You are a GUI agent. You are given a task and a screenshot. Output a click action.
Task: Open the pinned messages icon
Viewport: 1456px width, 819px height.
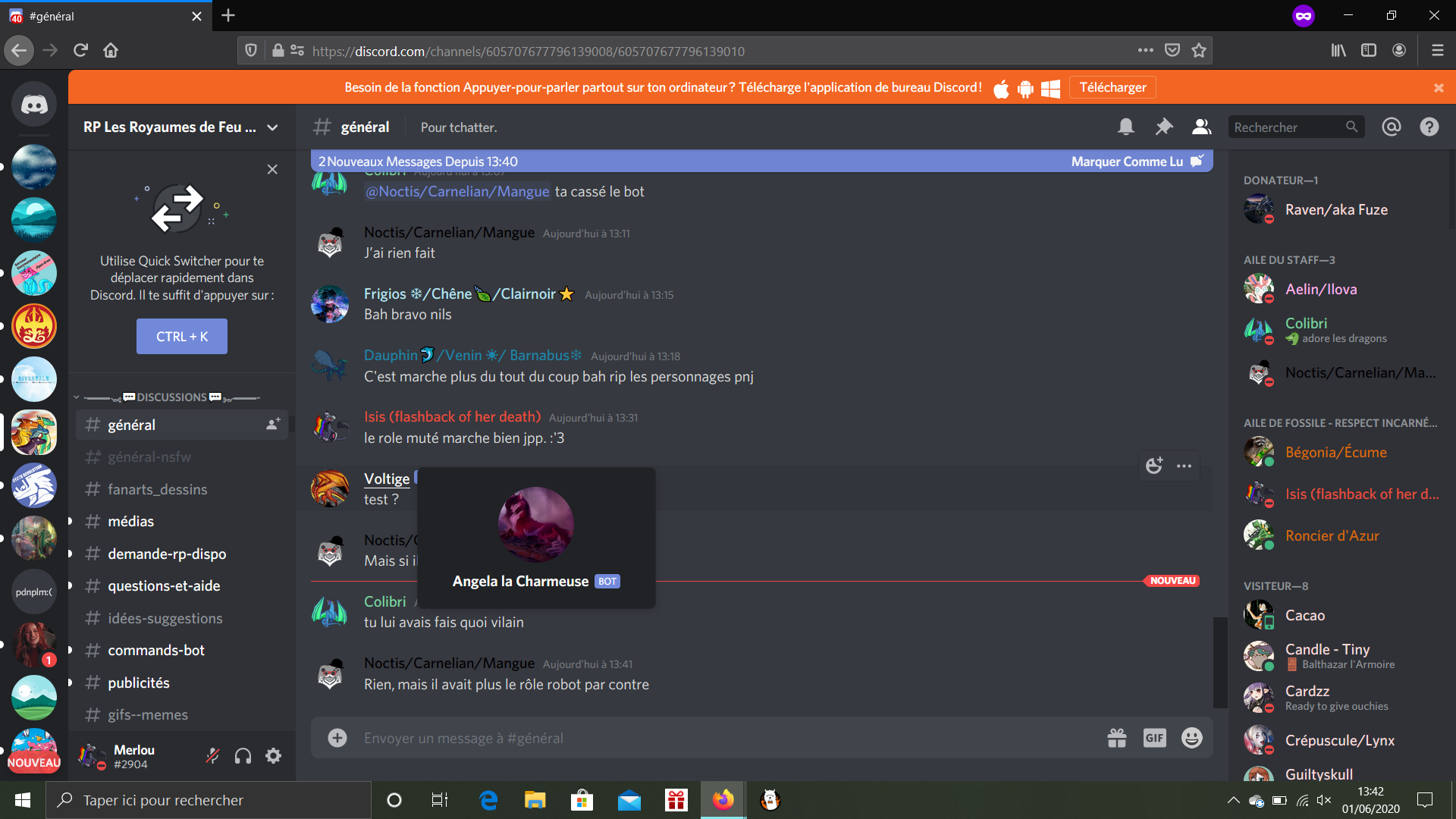(x=1163, y=127)
